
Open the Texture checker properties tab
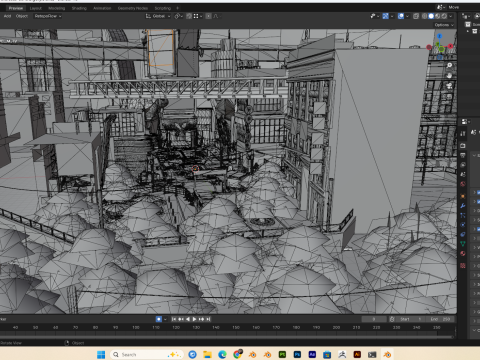463,266
